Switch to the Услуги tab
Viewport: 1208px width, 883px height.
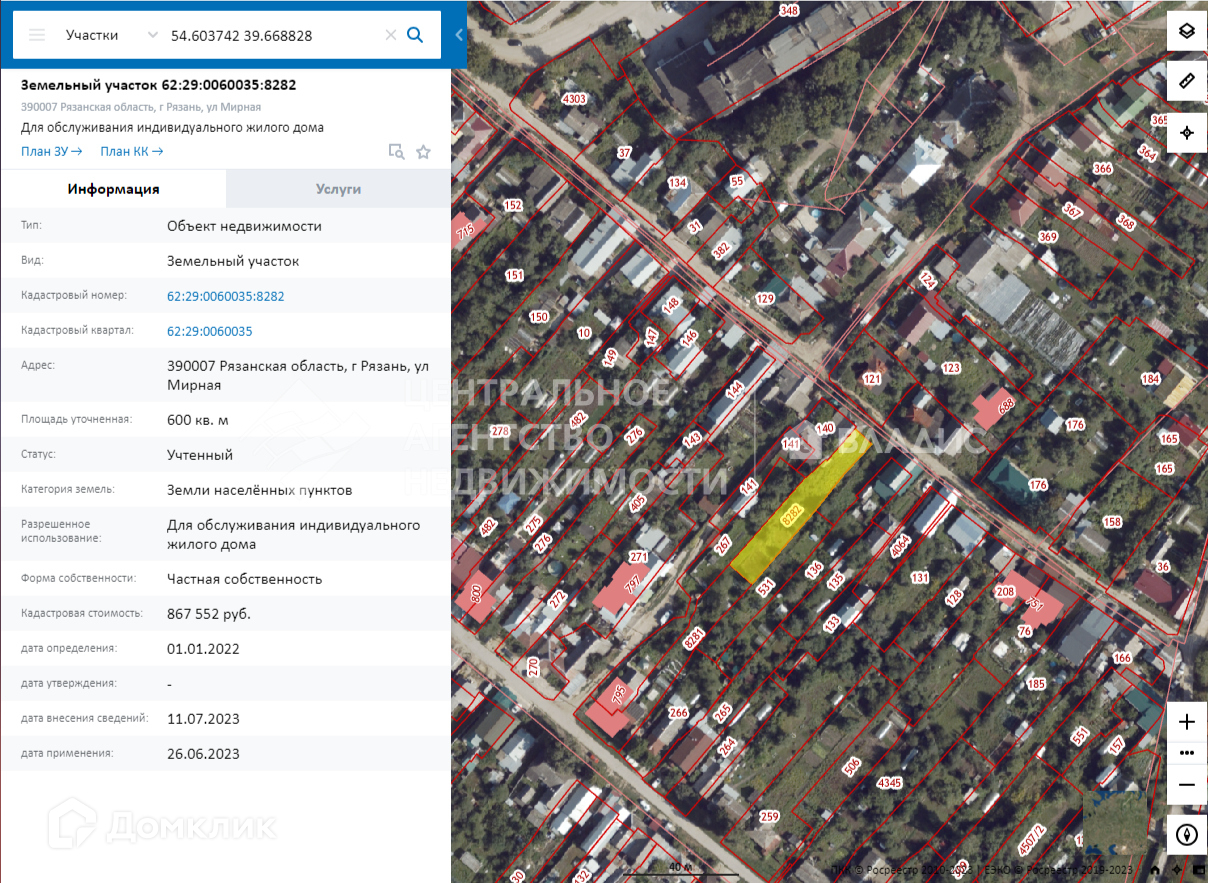click(x=338, y=189)
